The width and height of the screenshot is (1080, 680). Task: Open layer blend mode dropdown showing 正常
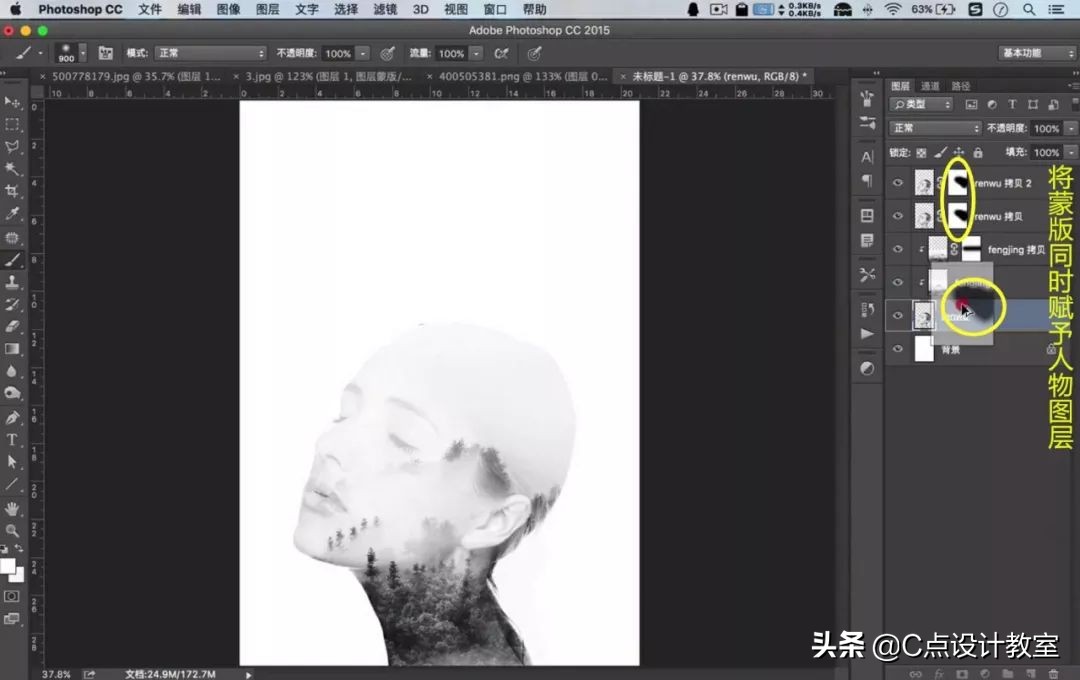pyautogui.click(x=935, y=128)
